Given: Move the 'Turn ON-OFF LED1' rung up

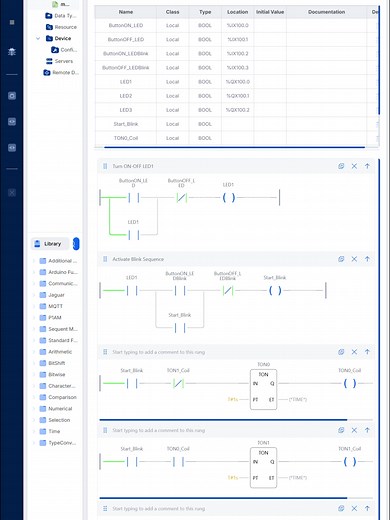Looking at the screenshot, I should coord(367,166).
